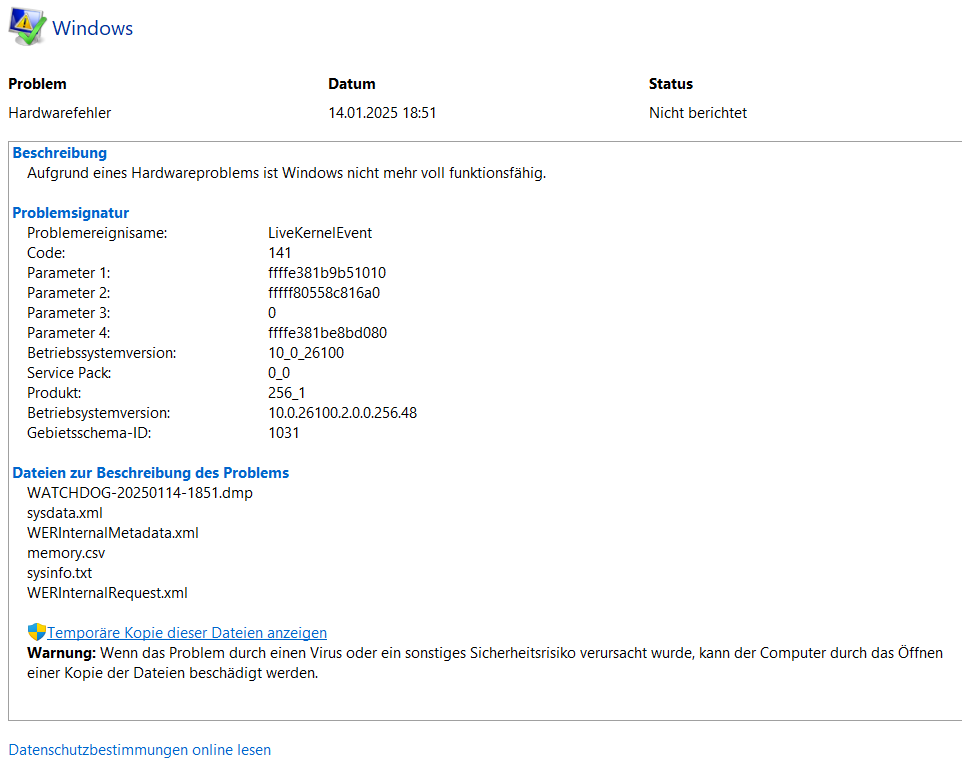Click the 'Produkt:' label
Screen dimensions: 962x772
click(54, 393)
